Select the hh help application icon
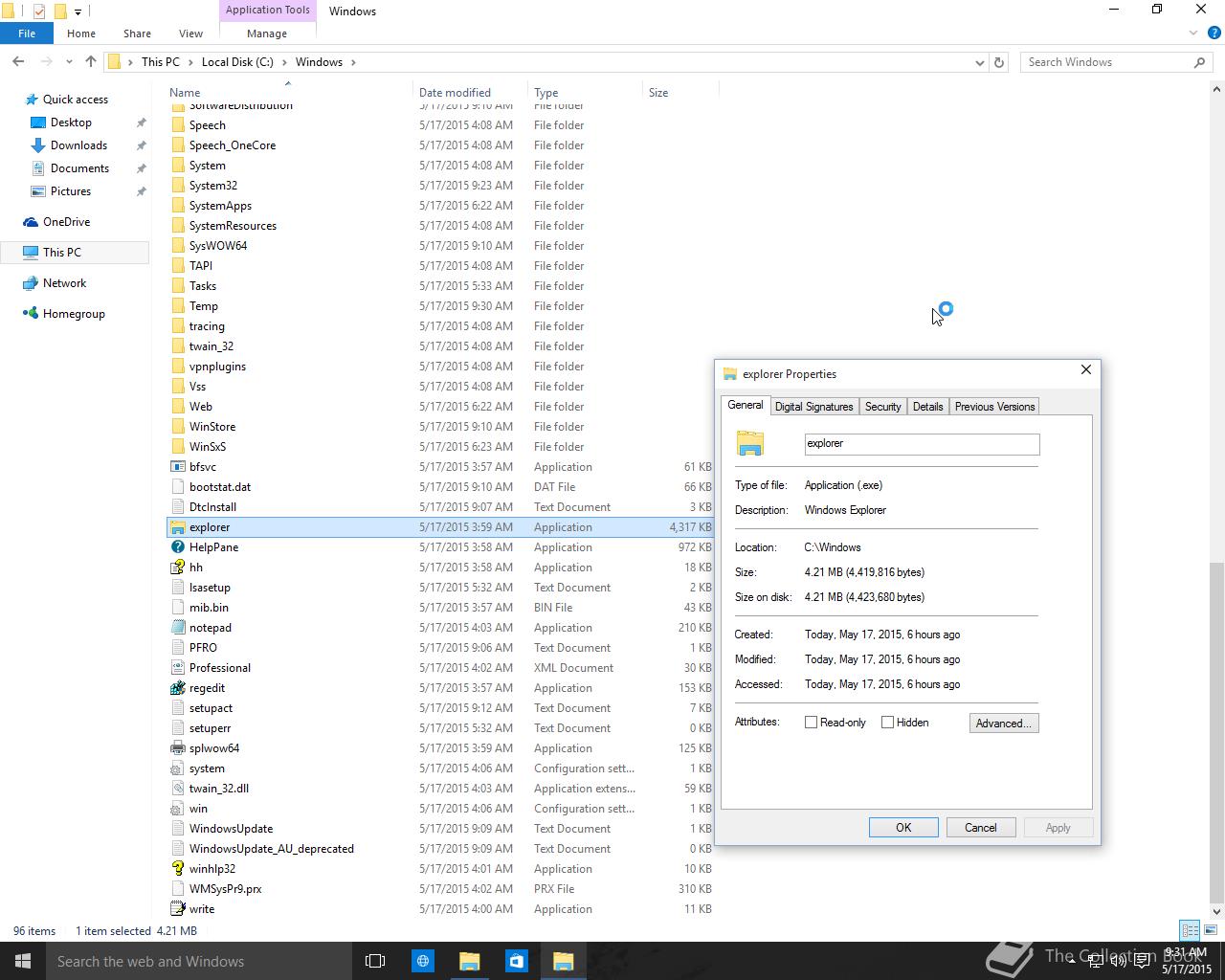 178,568
